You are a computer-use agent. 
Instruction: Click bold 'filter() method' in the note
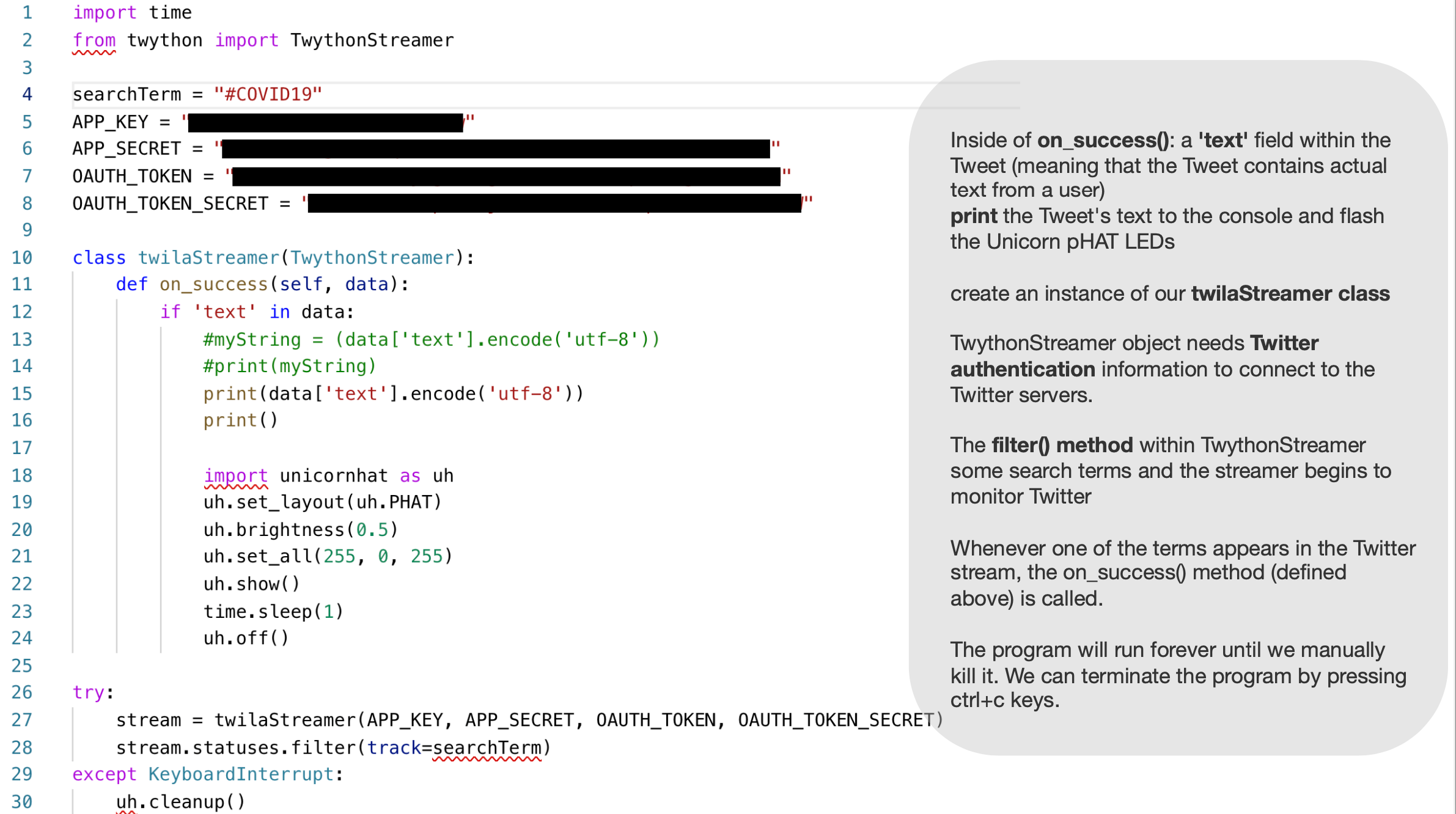[1062, 446]
